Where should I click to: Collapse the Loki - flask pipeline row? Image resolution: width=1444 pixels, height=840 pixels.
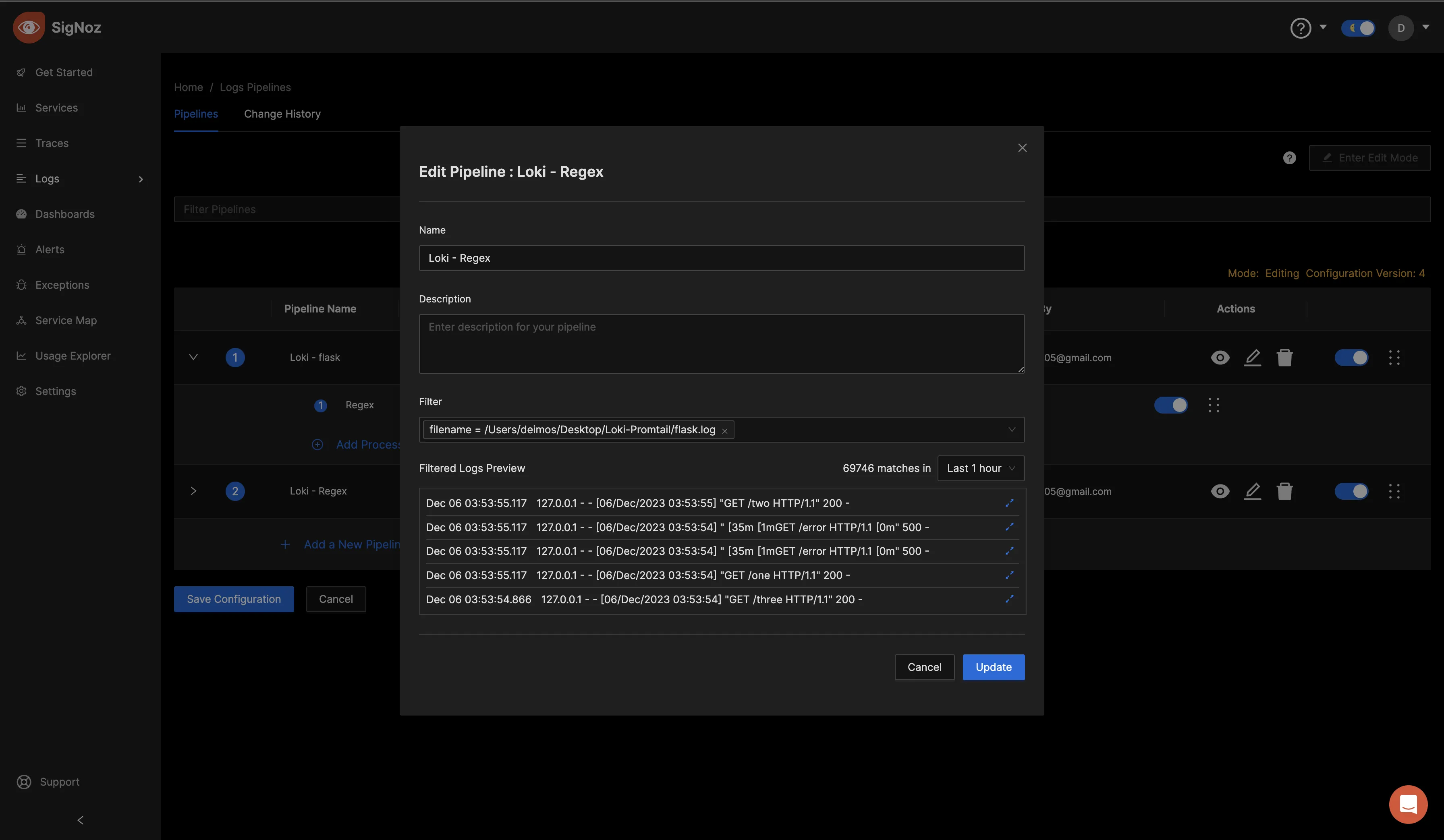click(x=193, y=357)
